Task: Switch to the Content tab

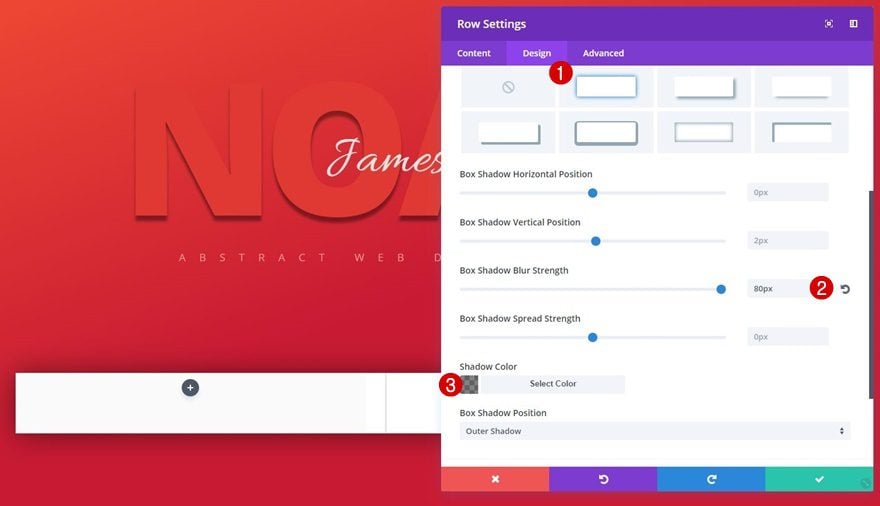Action: (474, 53)
